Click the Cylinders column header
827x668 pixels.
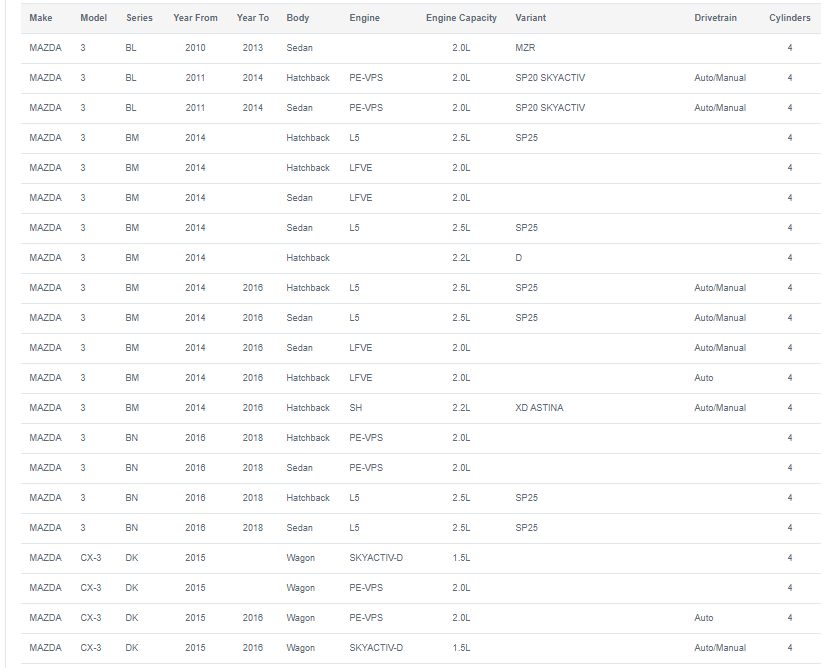click(x=790, y=18)
